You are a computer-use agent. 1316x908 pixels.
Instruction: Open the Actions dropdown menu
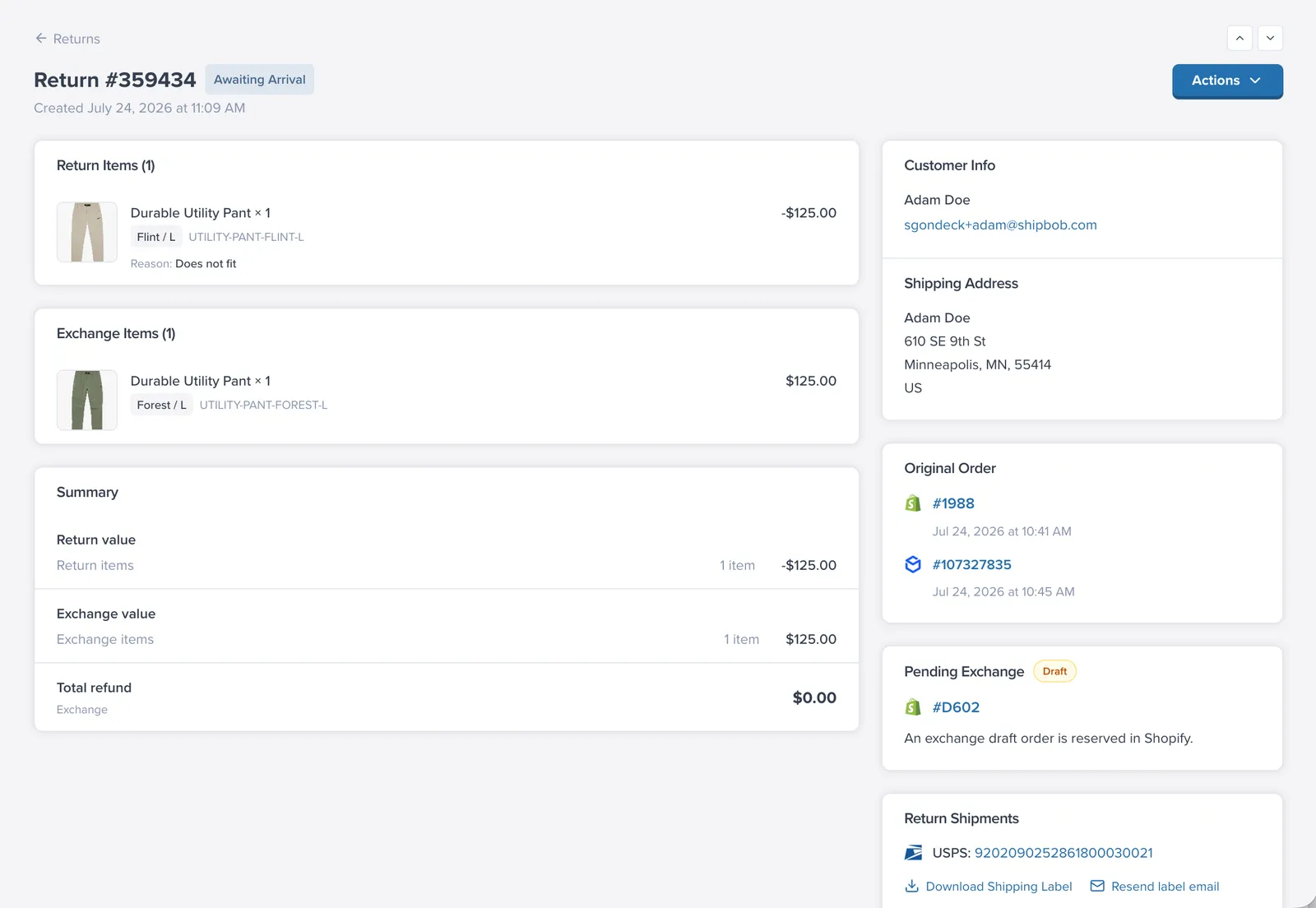pyautogui.click(x=1227, y=81)
